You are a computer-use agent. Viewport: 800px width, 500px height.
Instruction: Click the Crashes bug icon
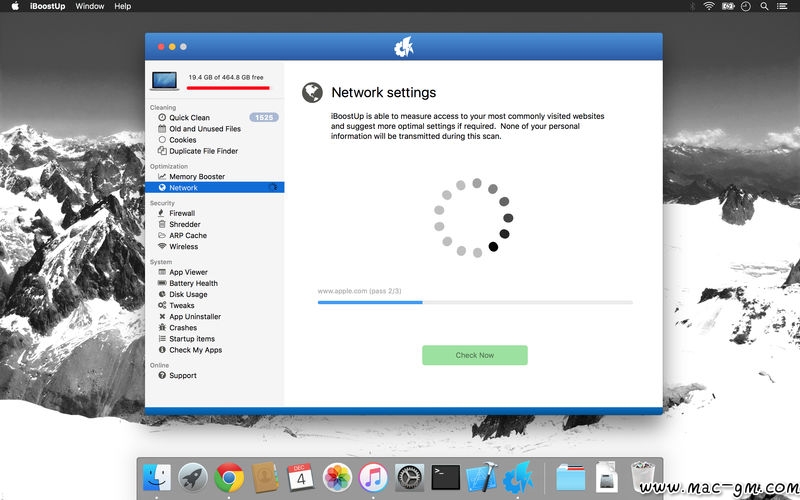(x=162, y=328)
